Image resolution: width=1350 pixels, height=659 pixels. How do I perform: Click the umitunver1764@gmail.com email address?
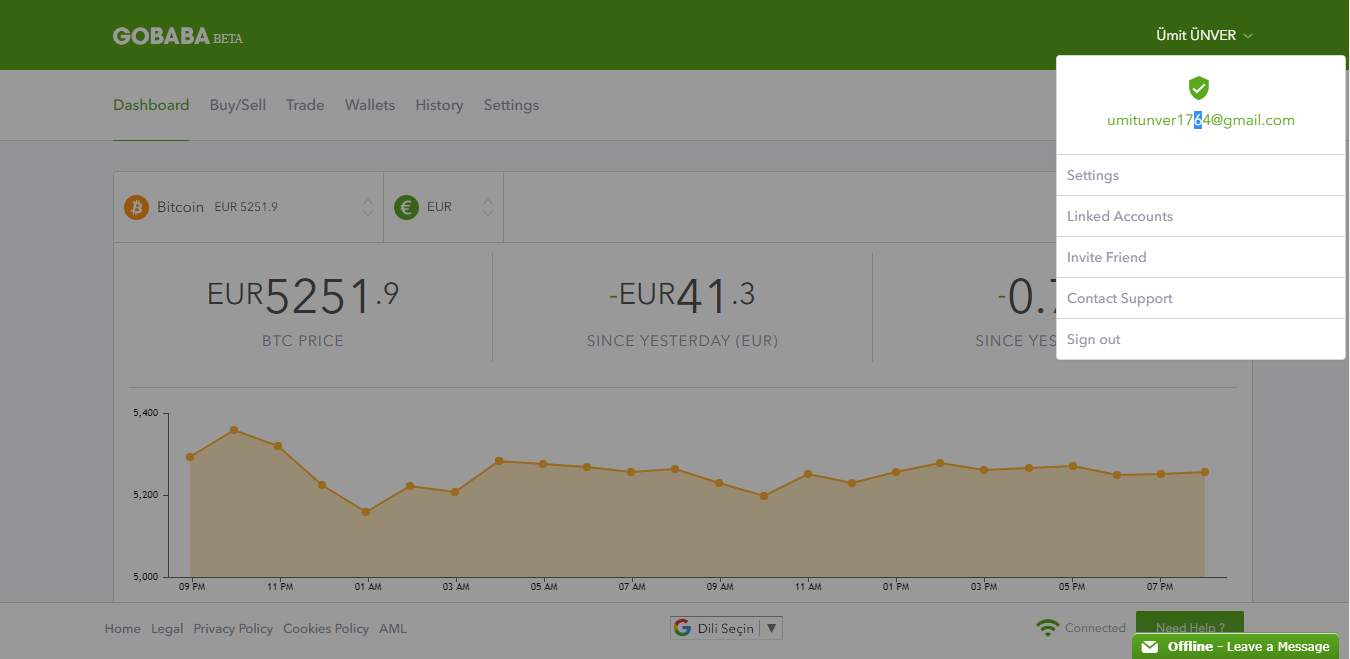click(x=1200, y=120)
